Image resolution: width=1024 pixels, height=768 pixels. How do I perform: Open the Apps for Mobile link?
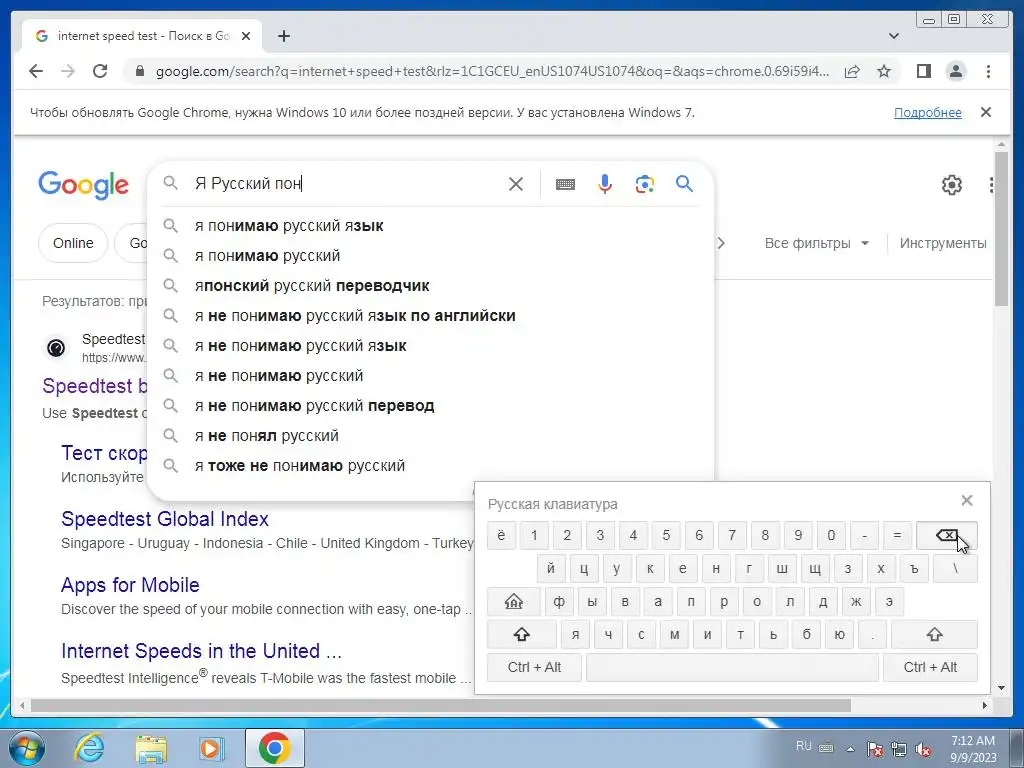[x=130, y=585]
